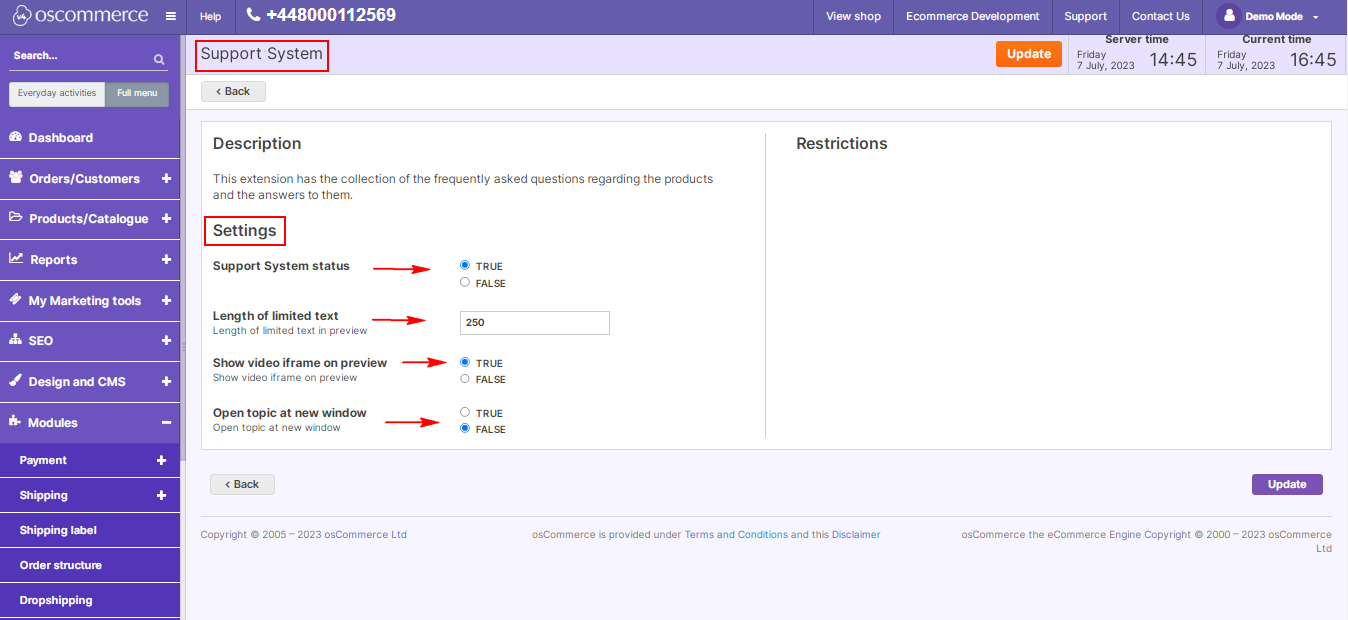This screenshot has height=620, width=1348.
Task: Open Contact Us in top bar
Action: (x=1160, y=16)
